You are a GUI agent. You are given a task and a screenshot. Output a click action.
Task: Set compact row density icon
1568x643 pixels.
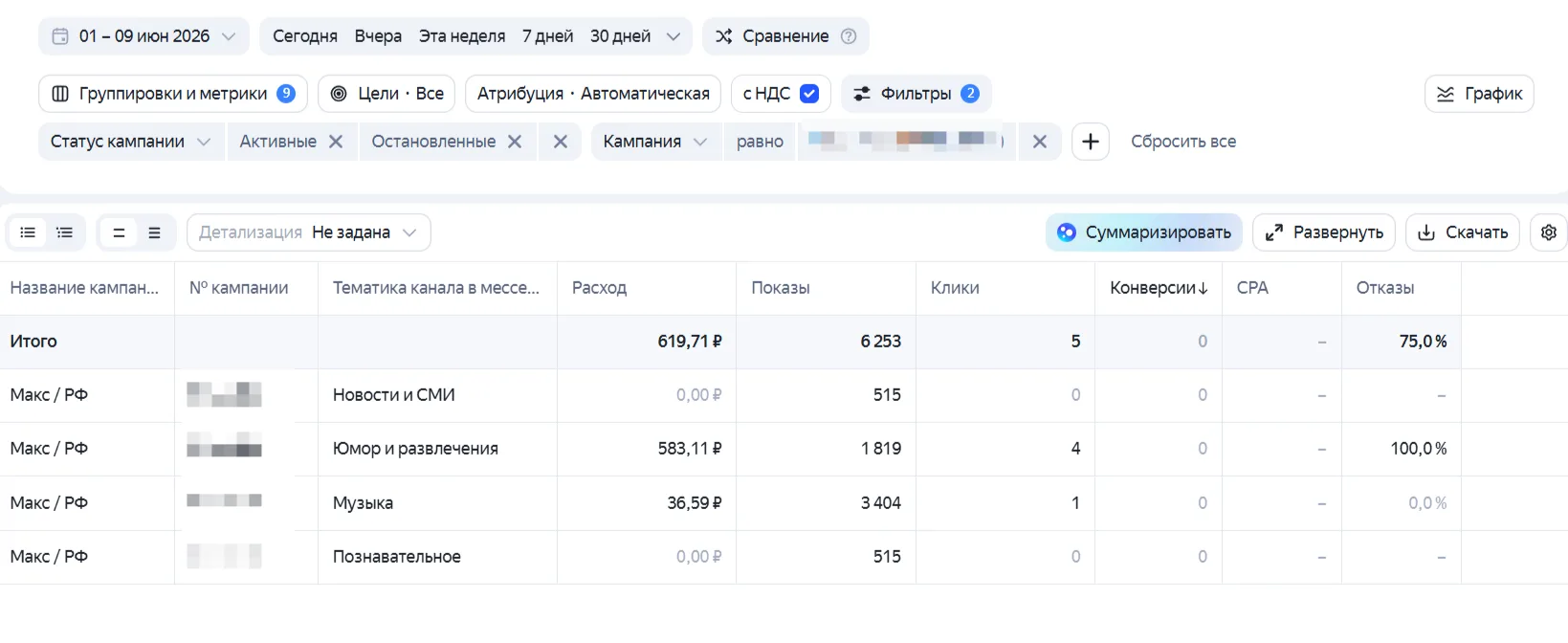point(119,233)
